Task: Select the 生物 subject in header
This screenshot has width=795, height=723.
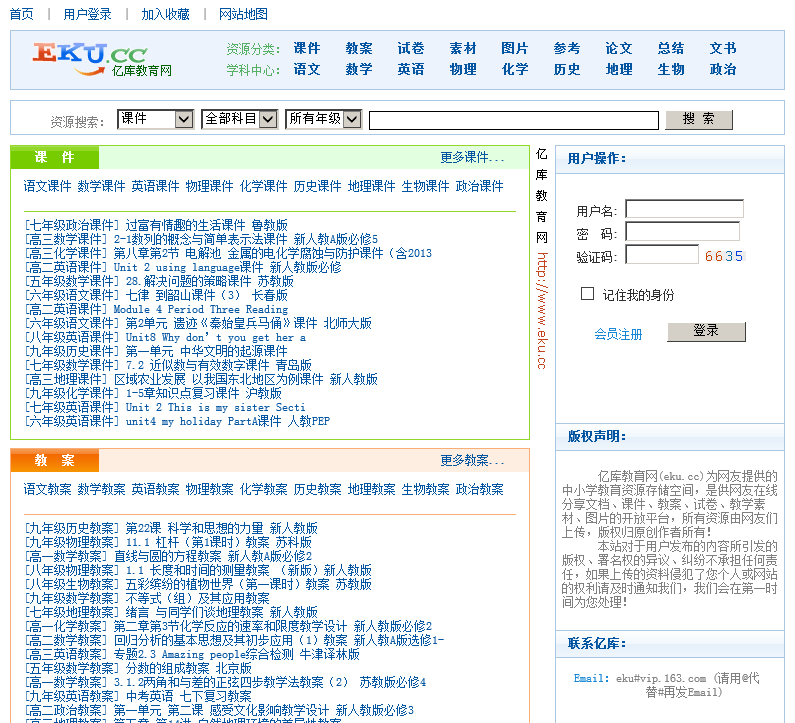Action: click(x=671, y=69)
